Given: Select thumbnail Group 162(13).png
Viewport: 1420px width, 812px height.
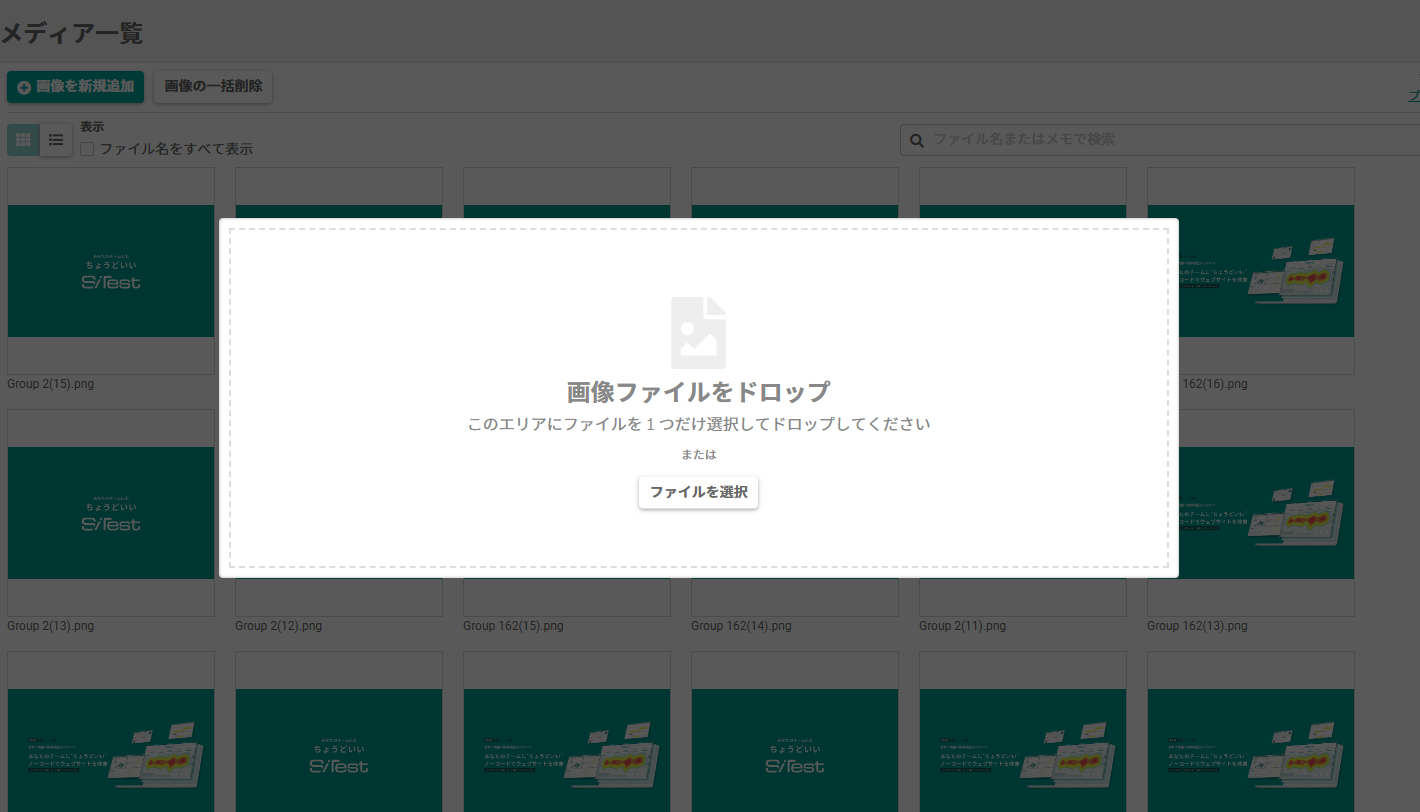Looking at the screenshot, I should 1251,513.
